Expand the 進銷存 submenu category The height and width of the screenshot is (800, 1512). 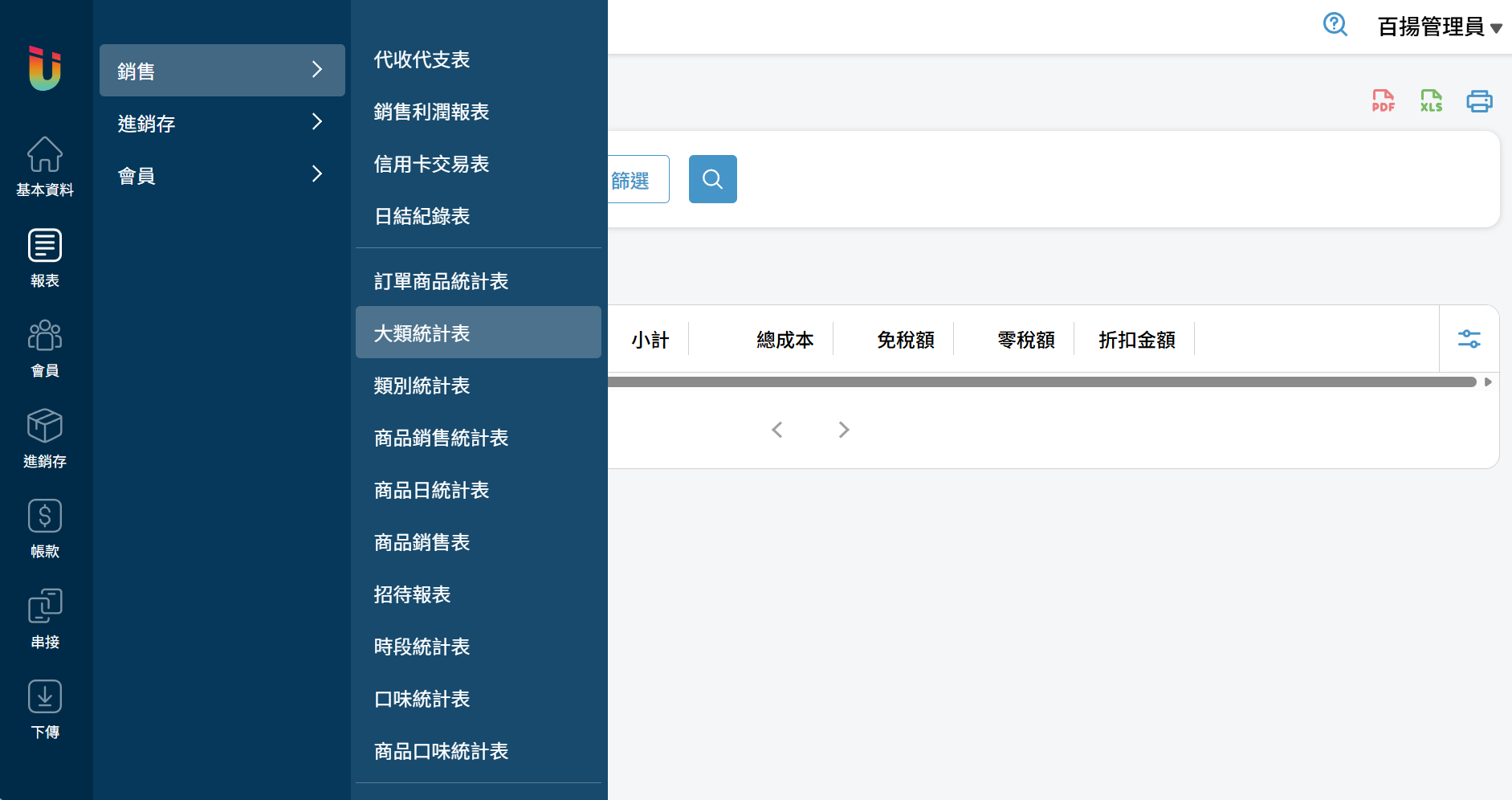[222, 123]
